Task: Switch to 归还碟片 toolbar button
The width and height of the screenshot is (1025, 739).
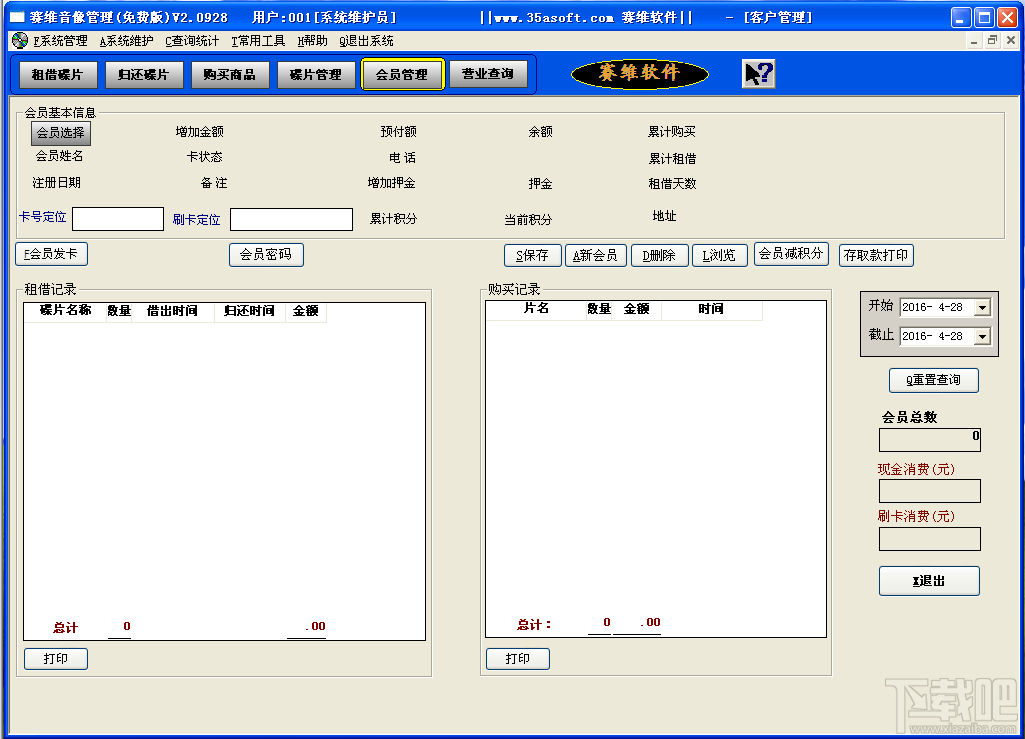Action: tap(143, 75)
